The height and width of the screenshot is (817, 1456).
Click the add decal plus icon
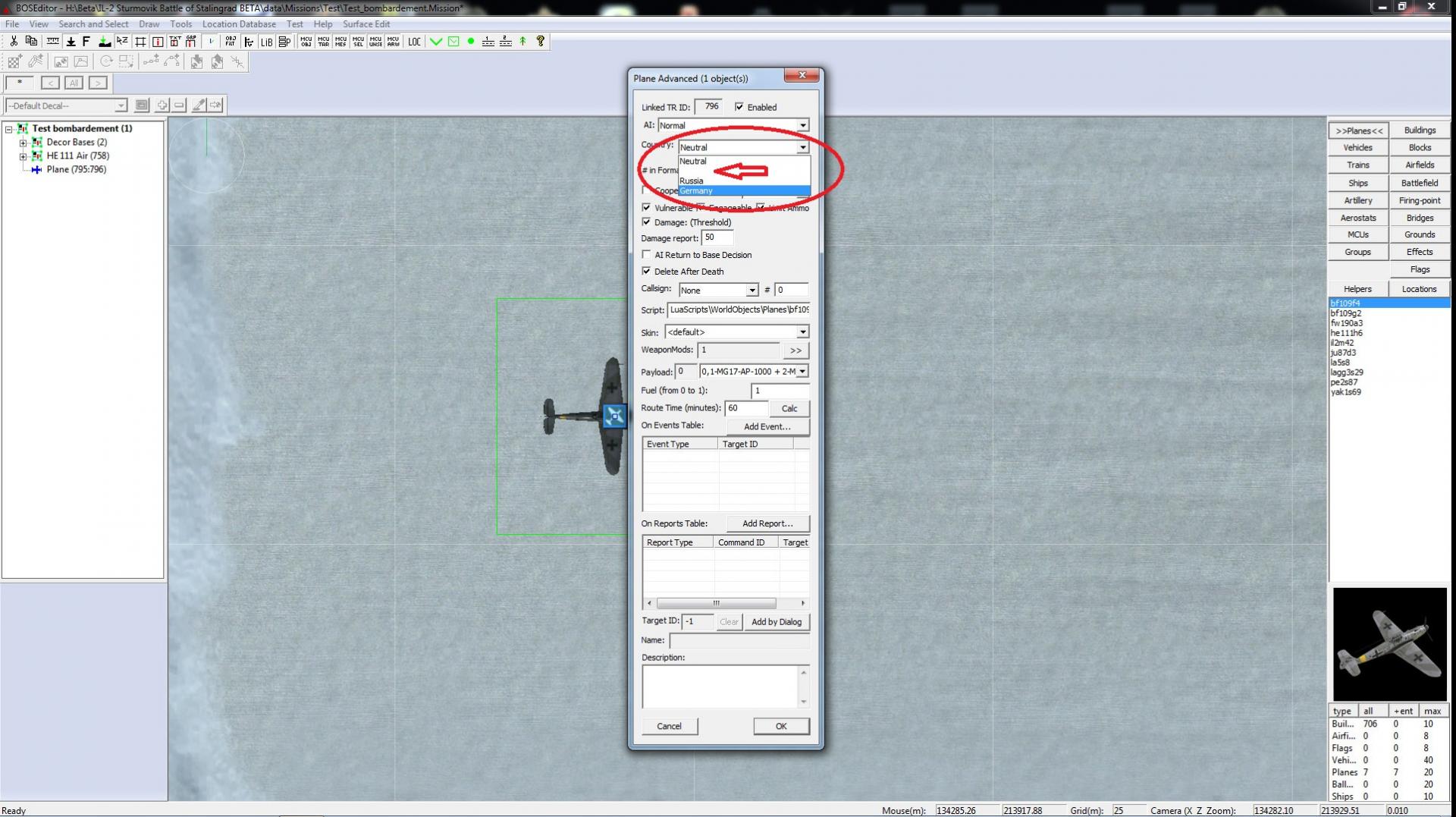(162, 105)
